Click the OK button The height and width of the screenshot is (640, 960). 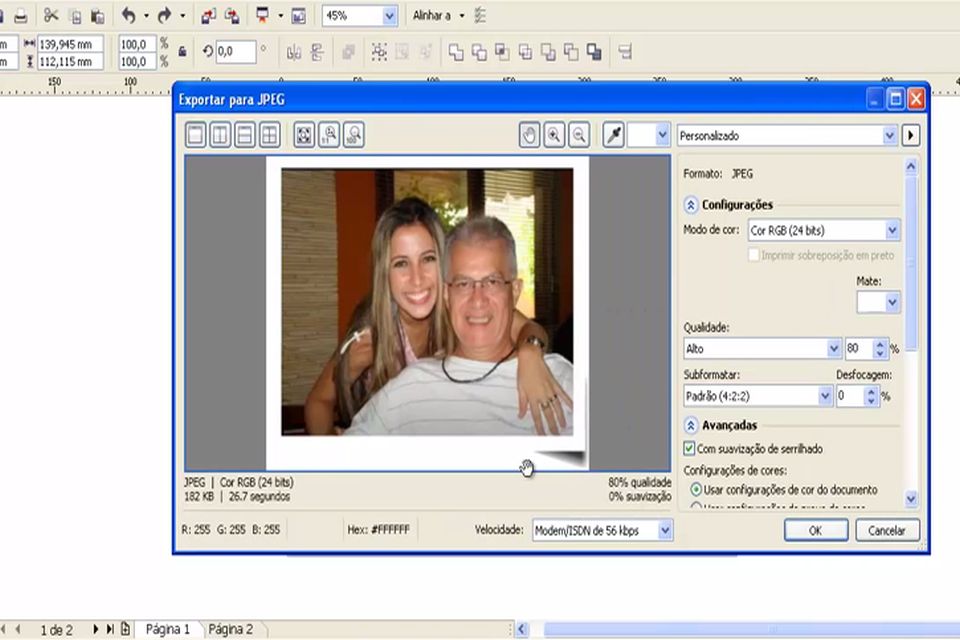(x=816, y=530)
